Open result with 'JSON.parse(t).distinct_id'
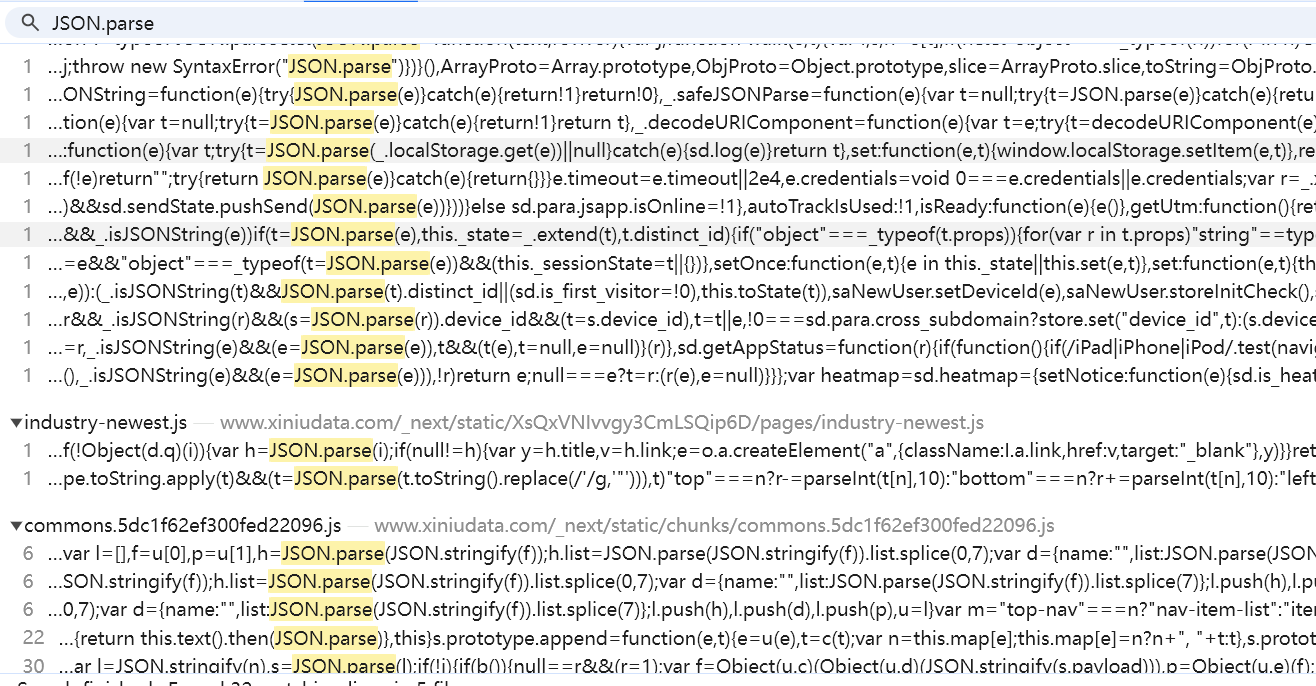The width and height of the screenshot is (1316, 686). [x=658, y=291]
